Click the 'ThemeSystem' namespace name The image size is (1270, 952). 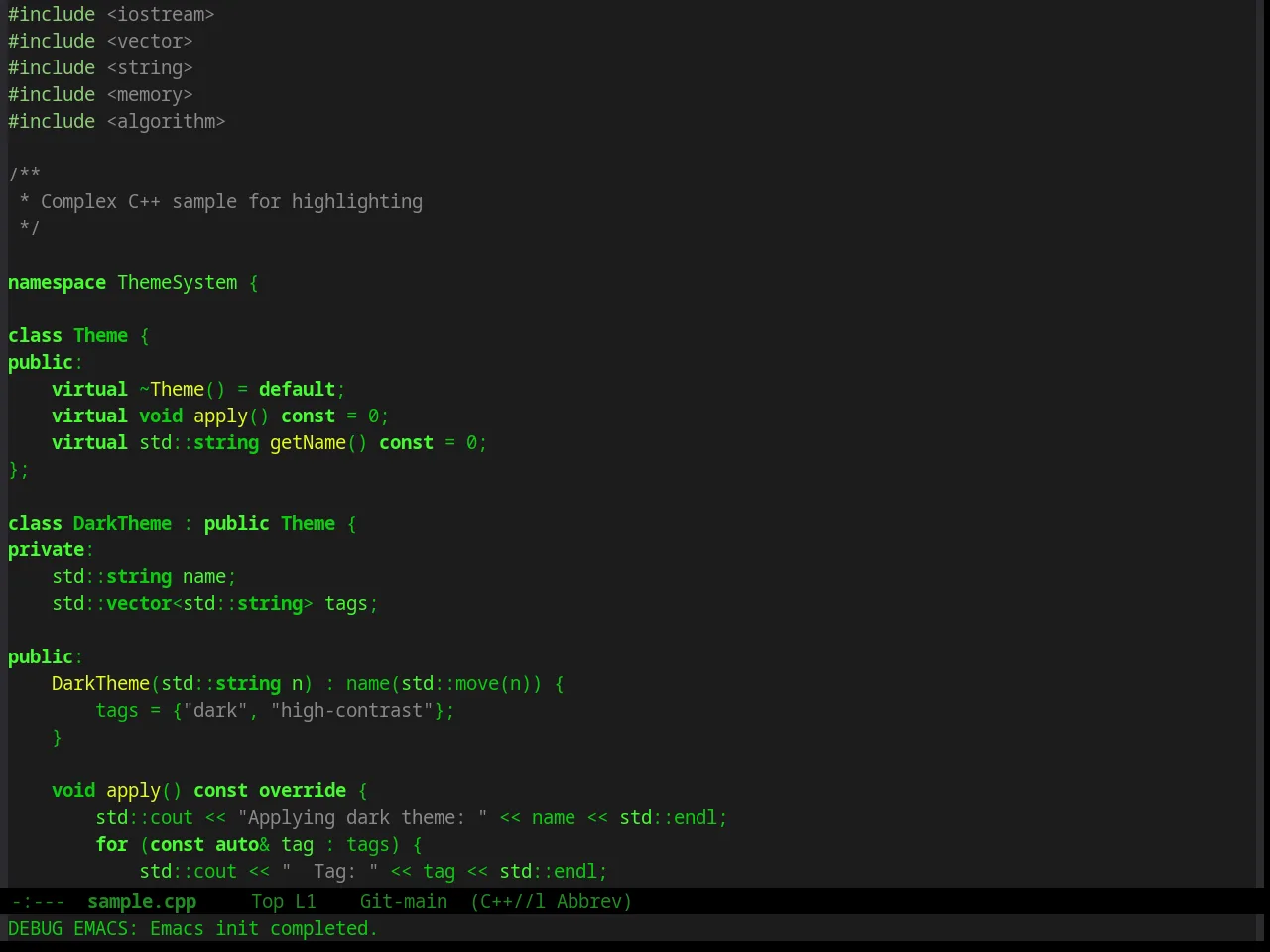pyautogui.click(x=178, y=282)
